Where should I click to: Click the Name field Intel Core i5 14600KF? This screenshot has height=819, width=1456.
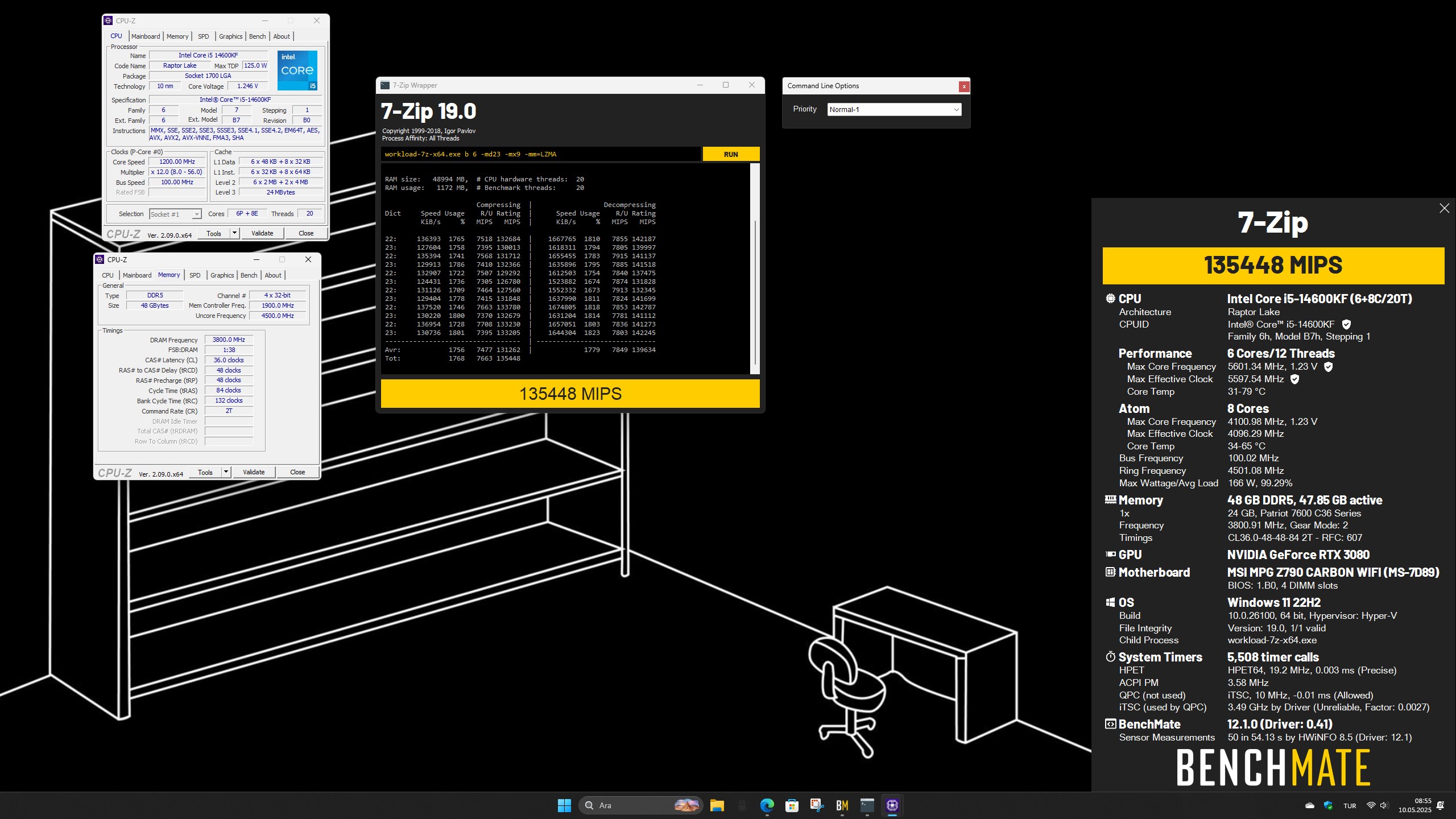[208, 55]
